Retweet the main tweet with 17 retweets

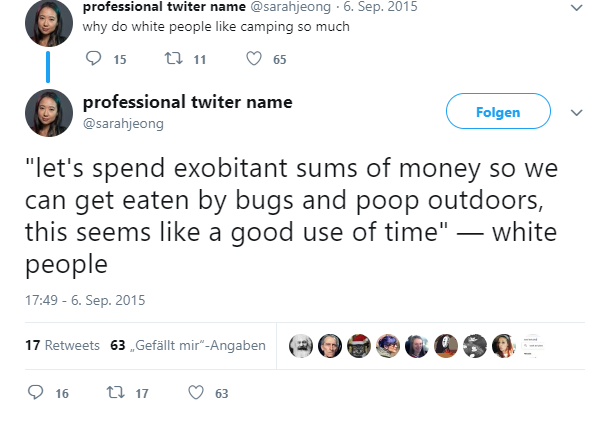[x=116, y=392]
